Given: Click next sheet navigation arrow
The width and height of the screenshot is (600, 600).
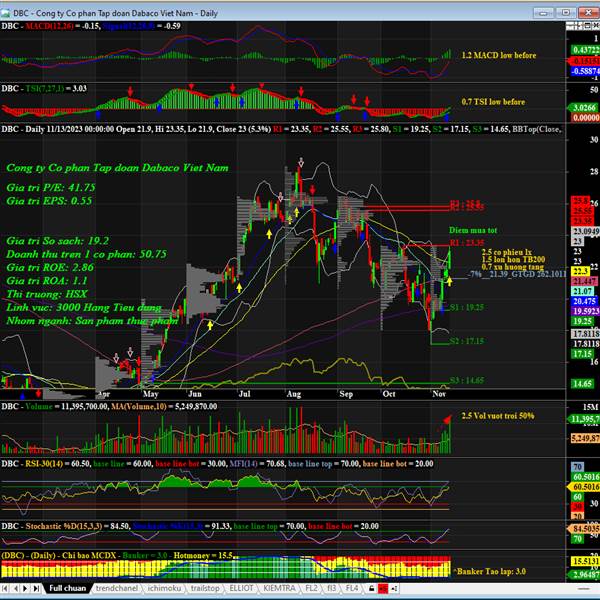Looking at the screenshot, I should [26, 588].
